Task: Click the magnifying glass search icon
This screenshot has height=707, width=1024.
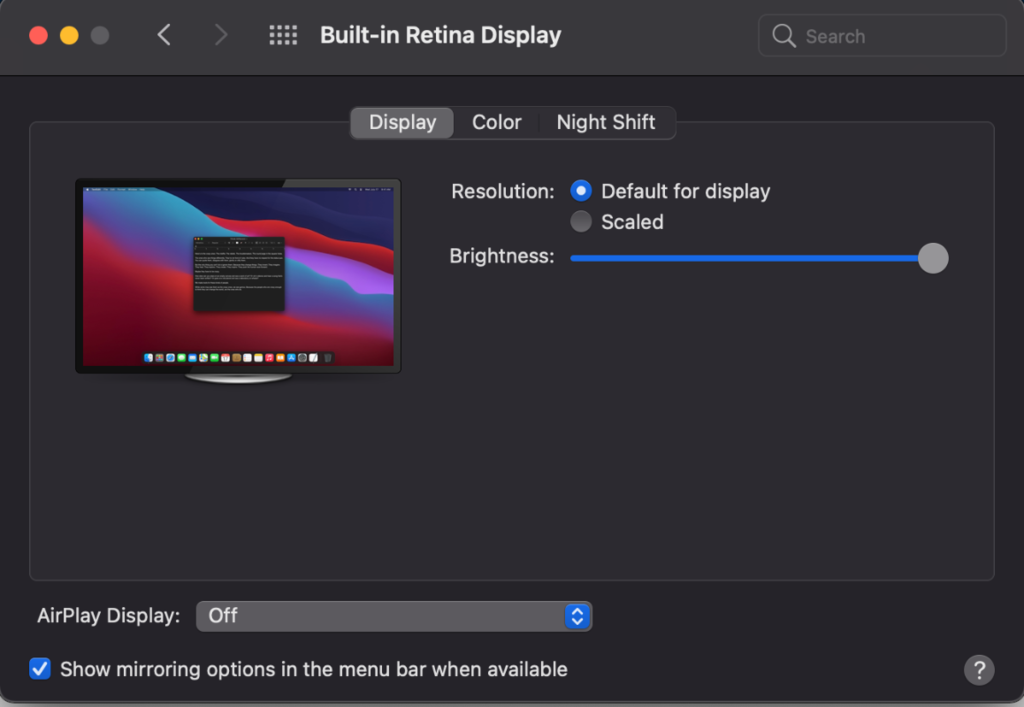Action: click(784, 36)
